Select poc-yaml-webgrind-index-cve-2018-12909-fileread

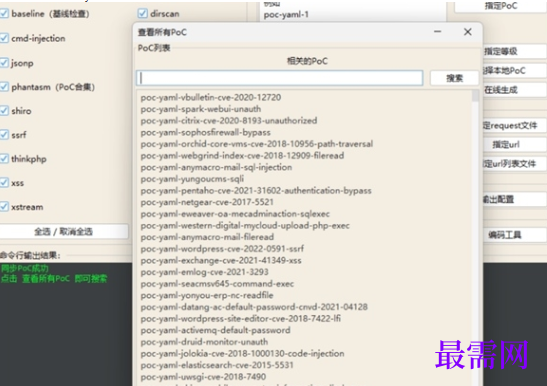click(242, 155)
